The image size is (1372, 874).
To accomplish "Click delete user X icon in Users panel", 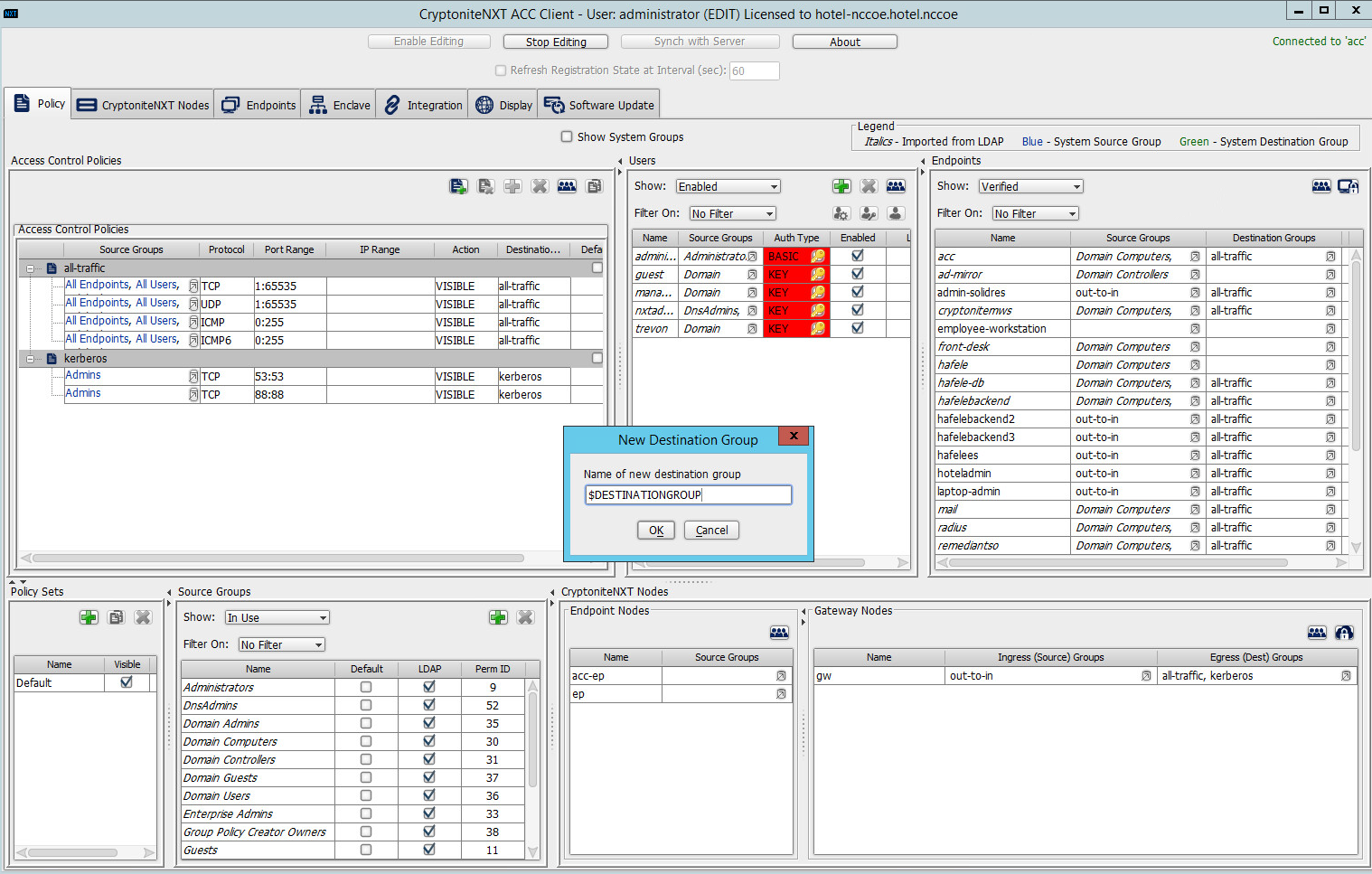I will click(869, 186).
